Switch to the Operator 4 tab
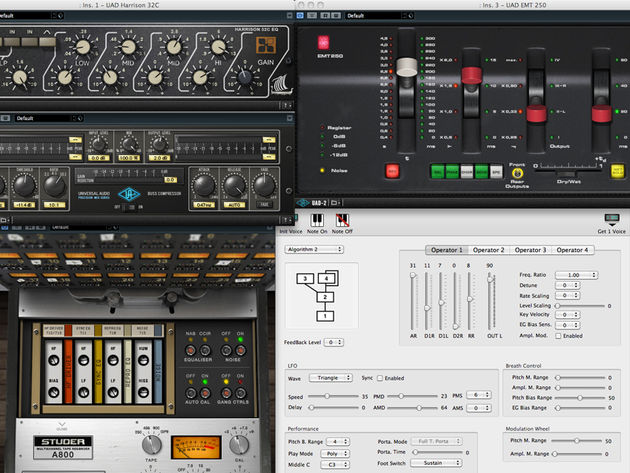Viewport: 630px width, 473px height. (x=572, y=250)
